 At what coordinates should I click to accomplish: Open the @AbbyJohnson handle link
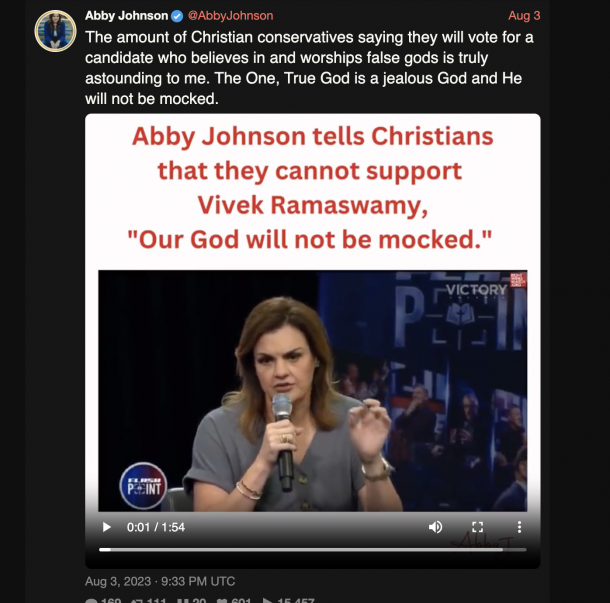tap(230, 16)
